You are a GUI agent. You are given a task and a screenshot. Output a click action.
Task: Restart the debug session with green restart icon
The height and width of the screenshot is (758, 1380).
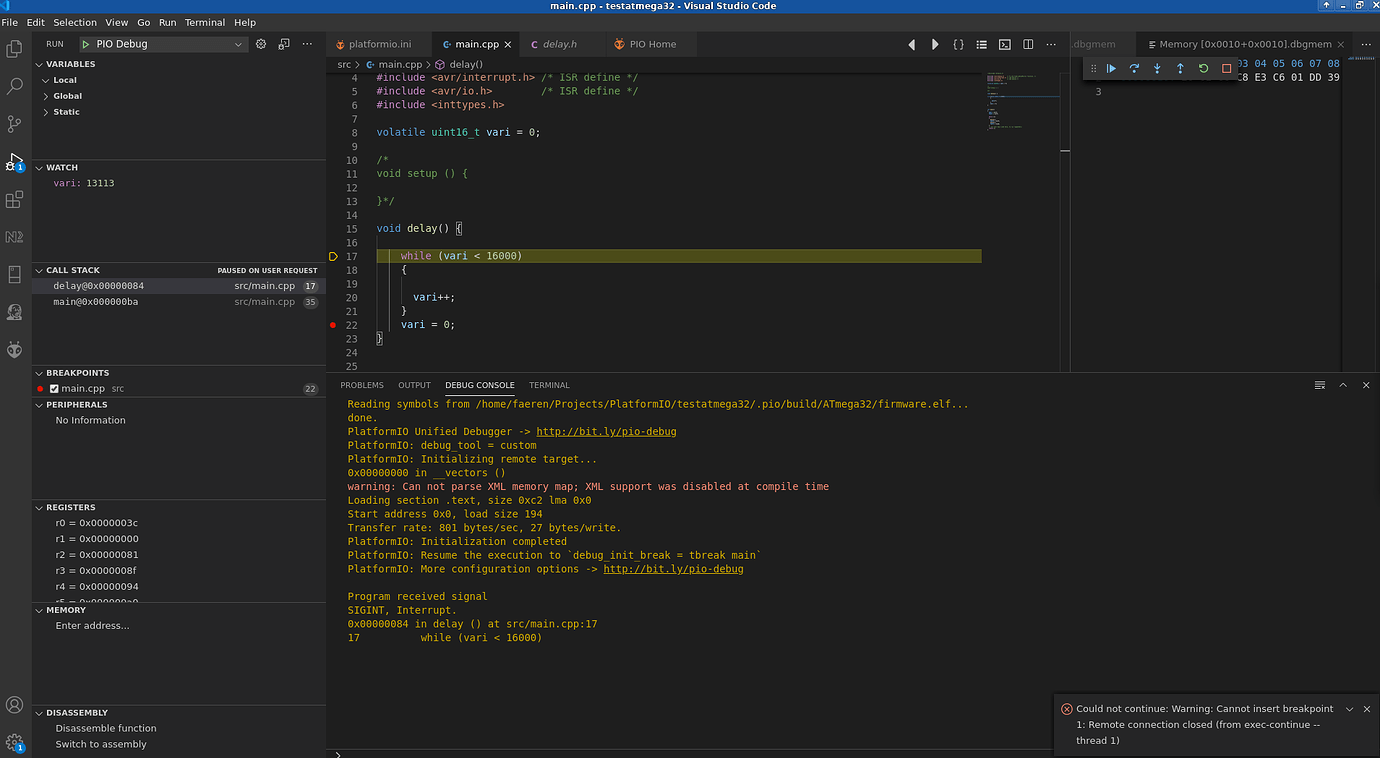(x=1203, y=68)
